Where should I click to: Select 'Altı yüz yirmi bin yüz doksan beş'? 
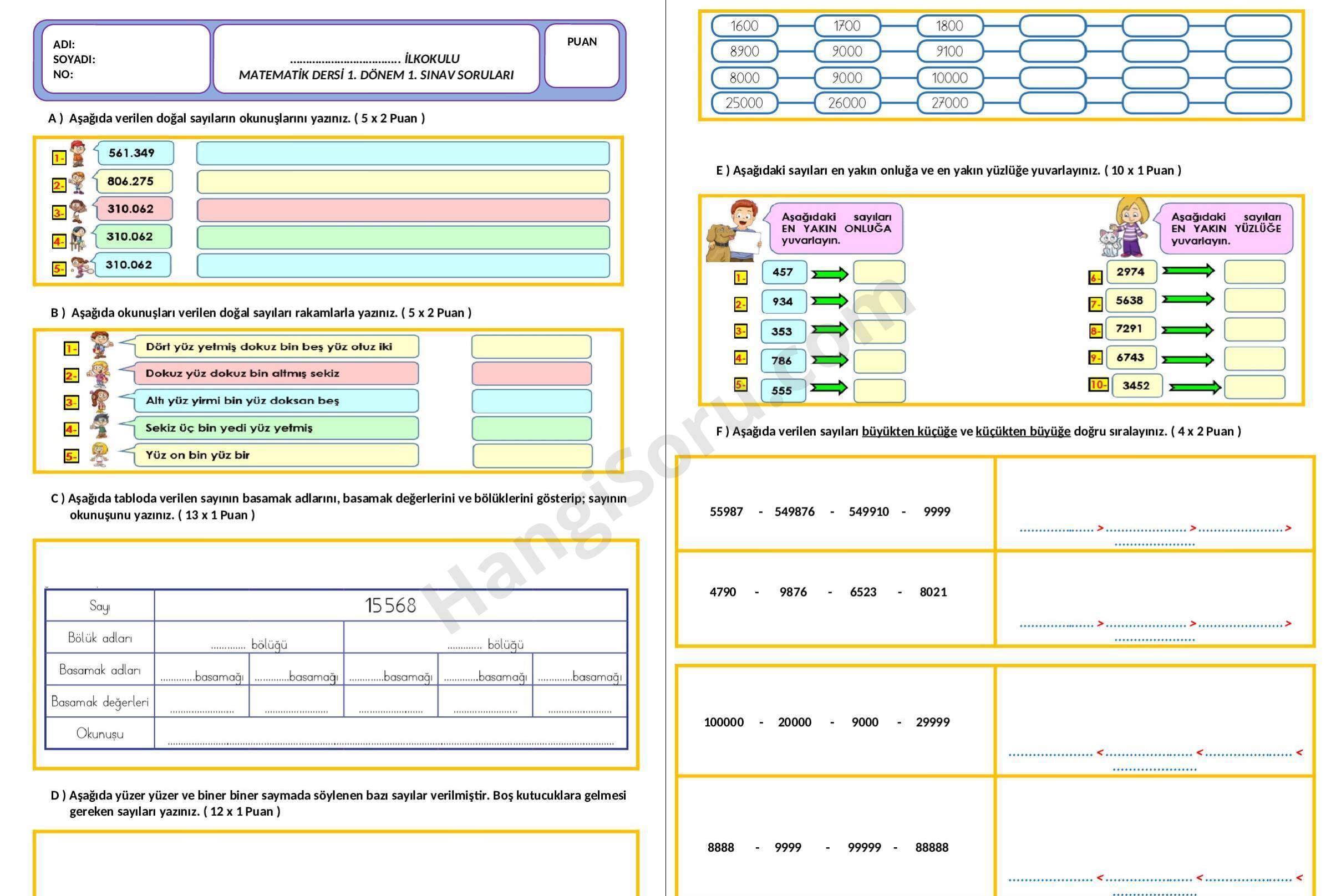pyautogui.click(x=242, y=400)
